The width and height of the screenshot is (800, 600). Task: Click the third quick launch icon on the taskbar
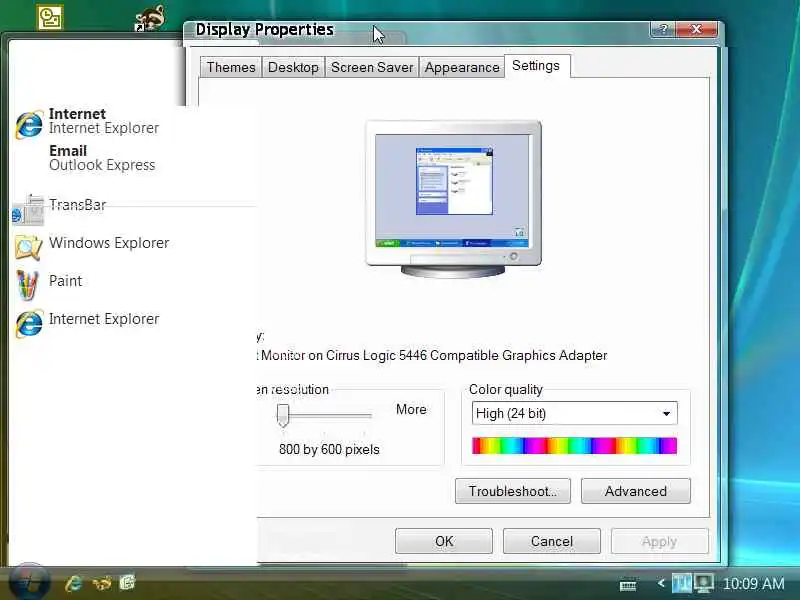tap(127, 582)
